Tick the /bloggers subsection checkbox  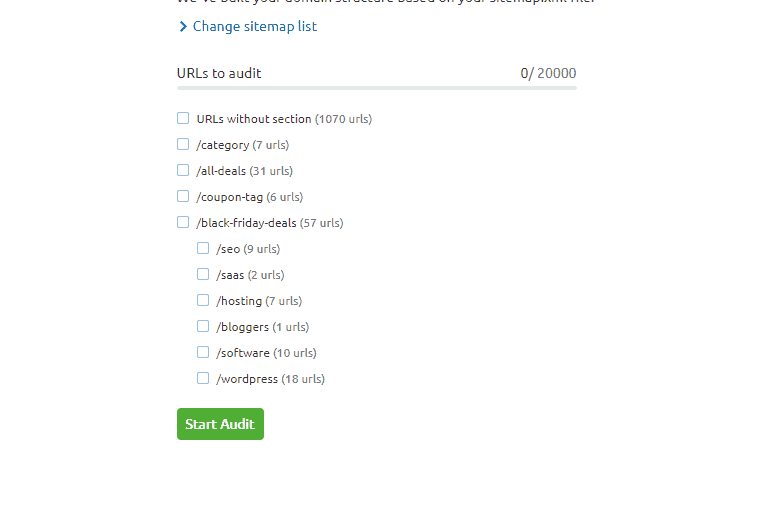[203, 326]
